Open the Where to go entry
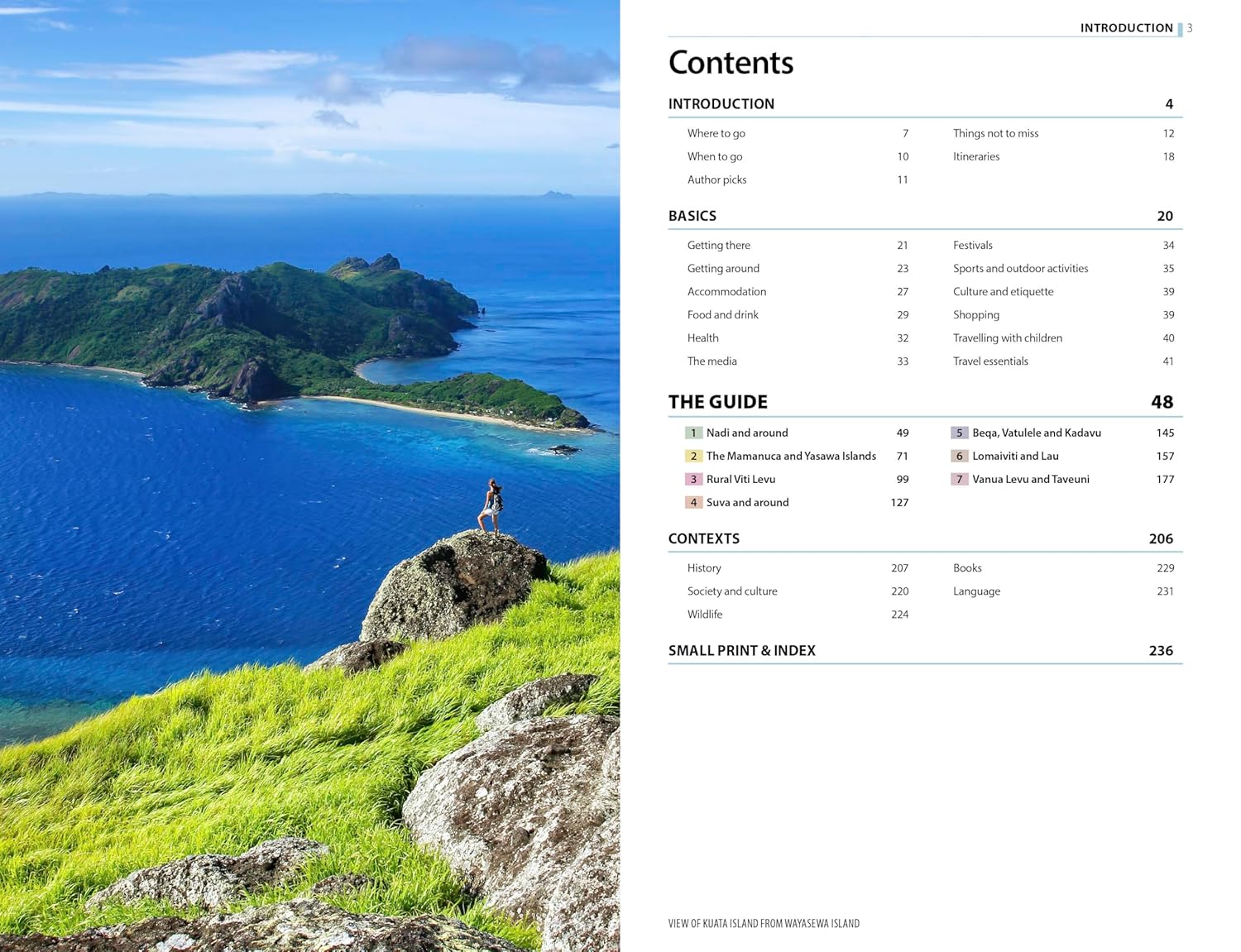 click(715, 133)
